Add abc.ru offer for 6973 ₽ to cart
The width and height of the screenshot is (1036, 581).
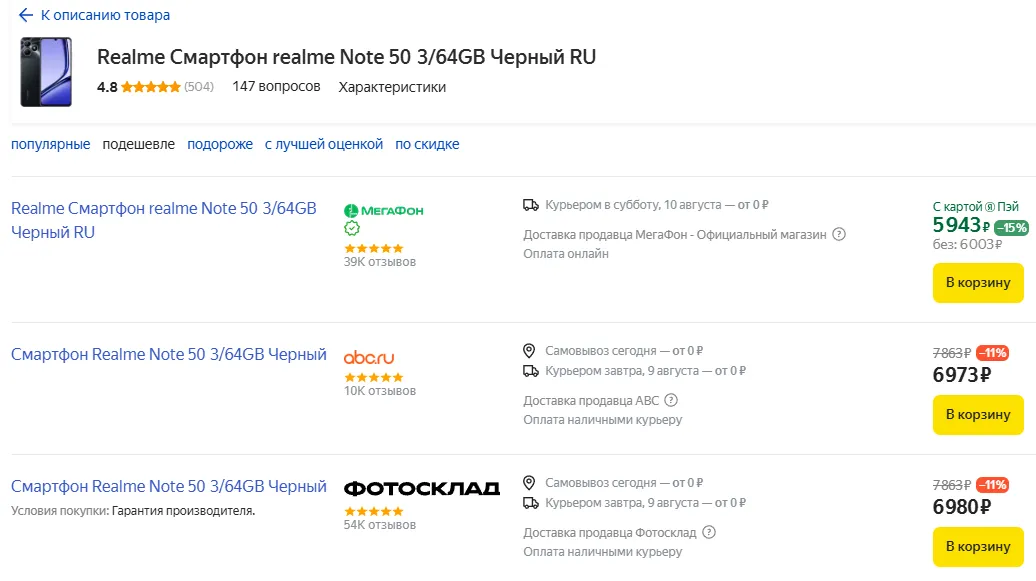[977, 415]
